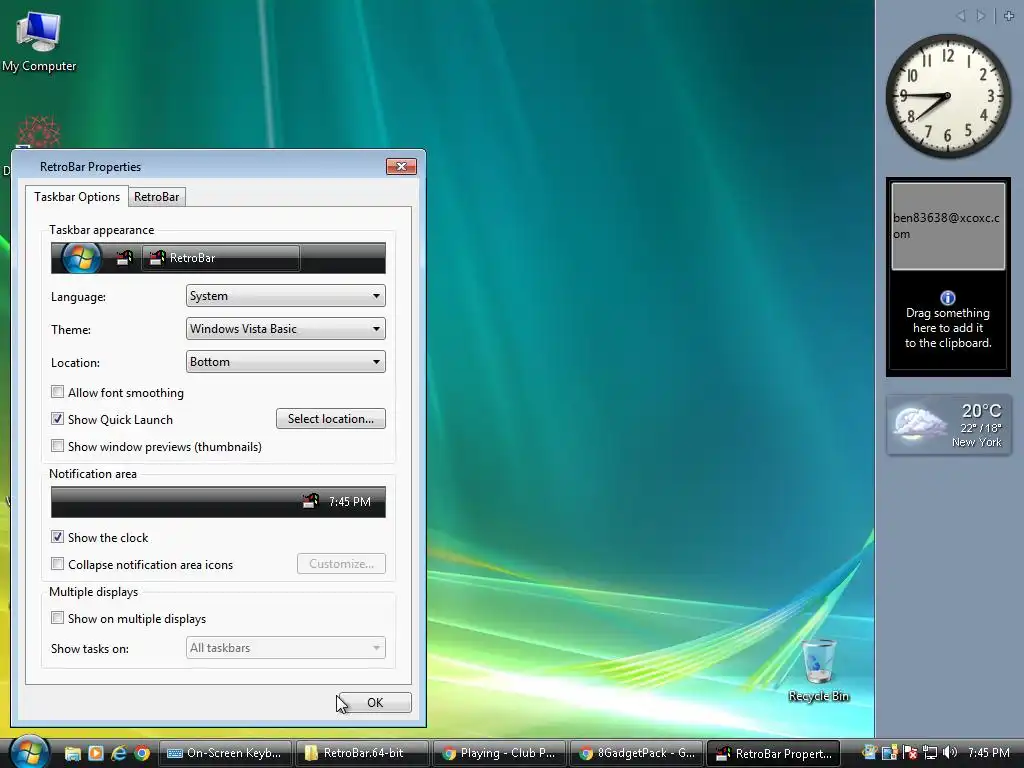Click the volume speaker tray icon
The width and height of the screenshot is (1024, 768).
tap(950, 753)
